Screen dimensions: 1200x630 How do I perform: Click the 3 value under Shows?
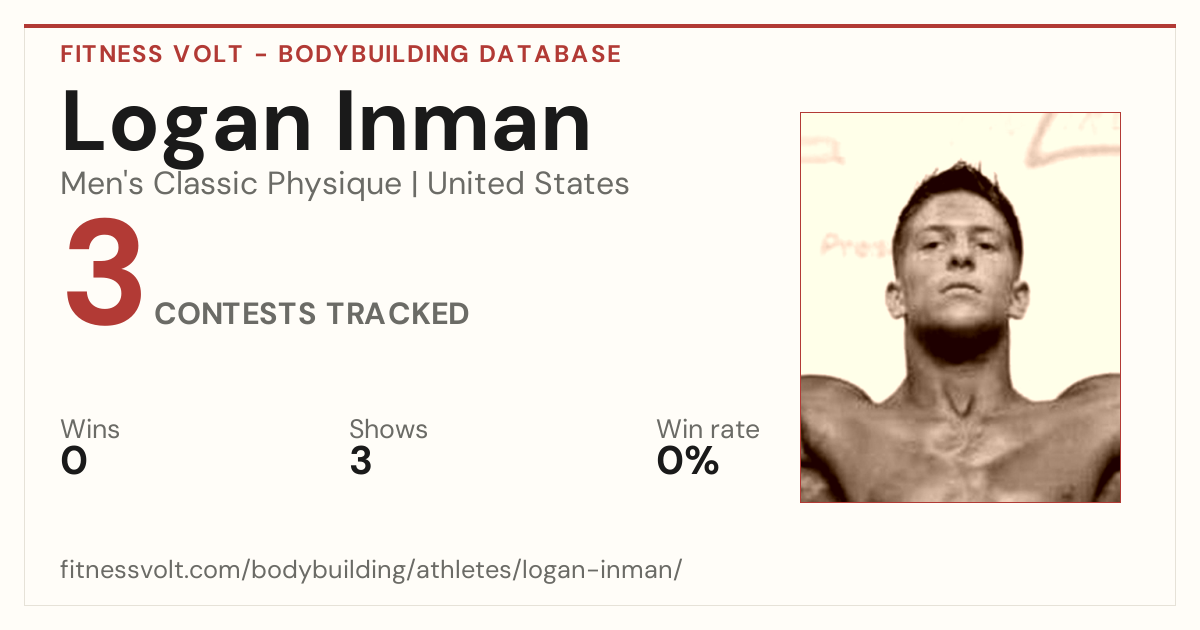point(361,461)
